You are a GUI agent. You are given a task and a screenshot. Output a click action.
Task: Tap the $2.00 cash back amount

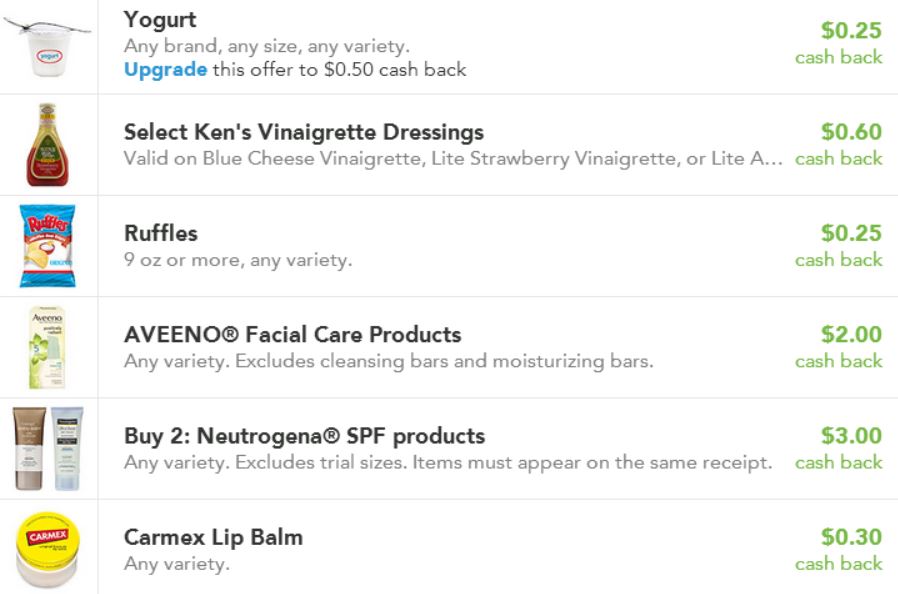coord(851,334)
